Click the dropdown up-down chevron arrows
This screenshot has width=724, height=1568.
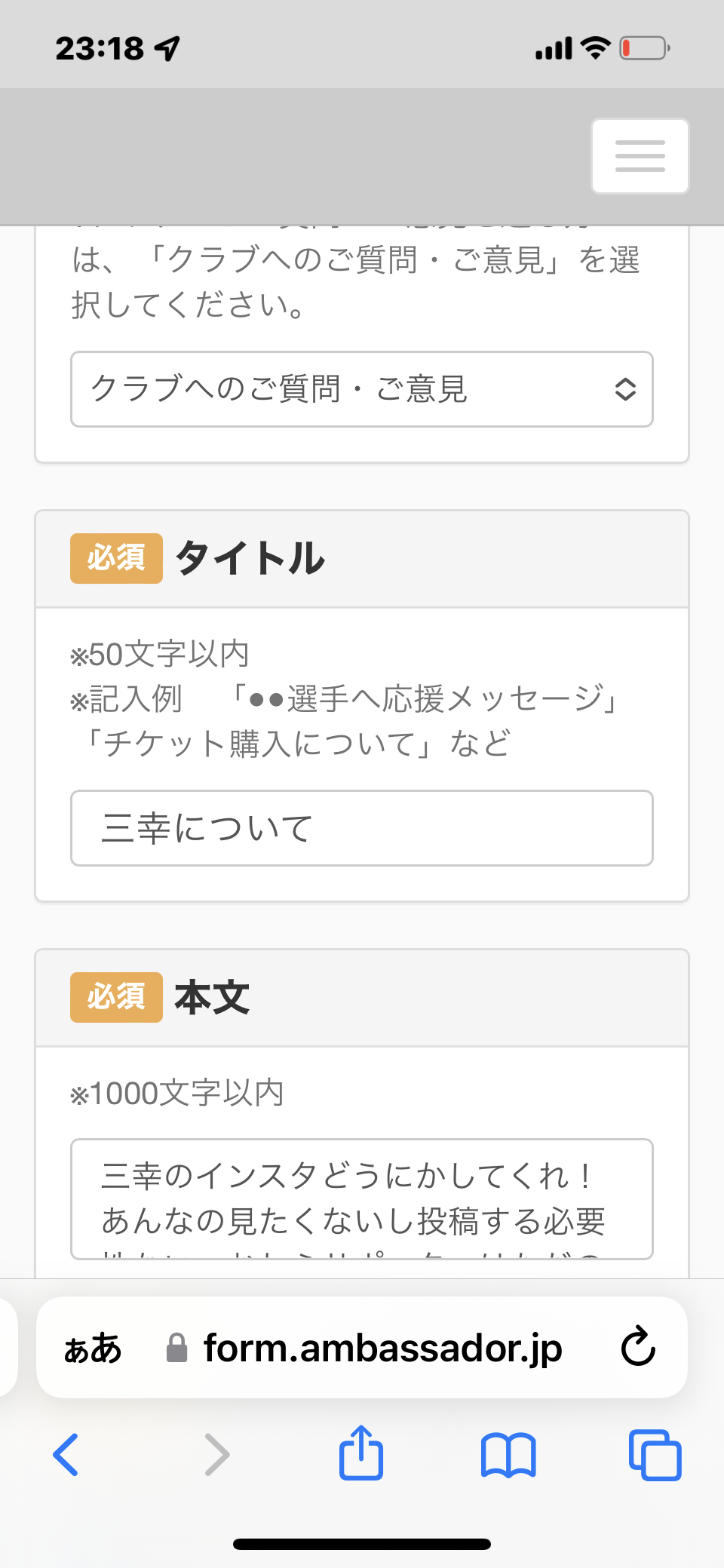(625, 389)
